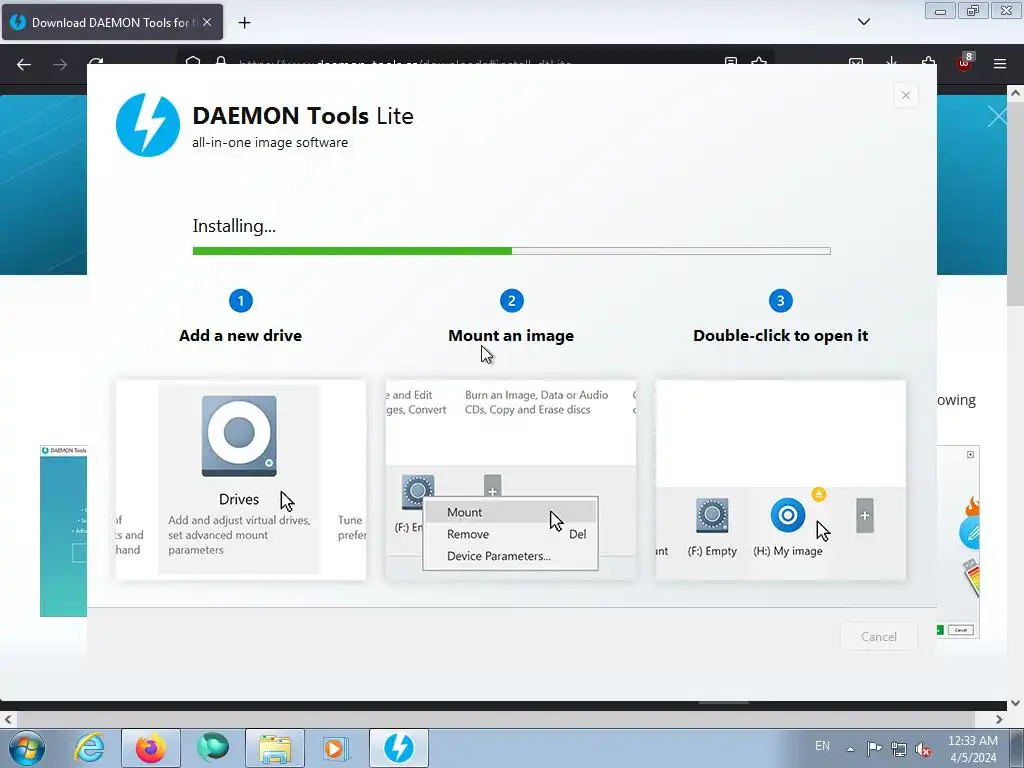Screen dimensions: 1024x768
Task: Click the Add a new drive heading
Action: [x=240, y=335]
